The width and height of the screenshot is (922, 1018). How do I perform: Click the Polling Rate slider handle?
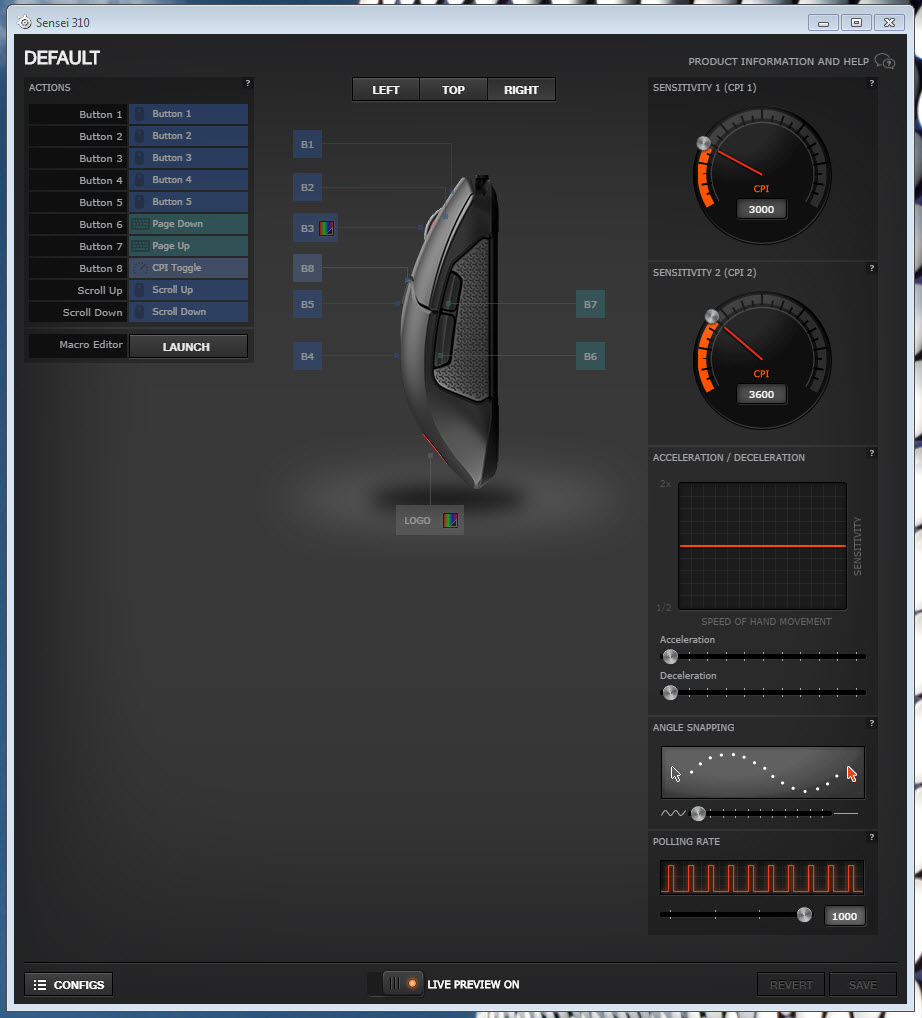(804, 915)
